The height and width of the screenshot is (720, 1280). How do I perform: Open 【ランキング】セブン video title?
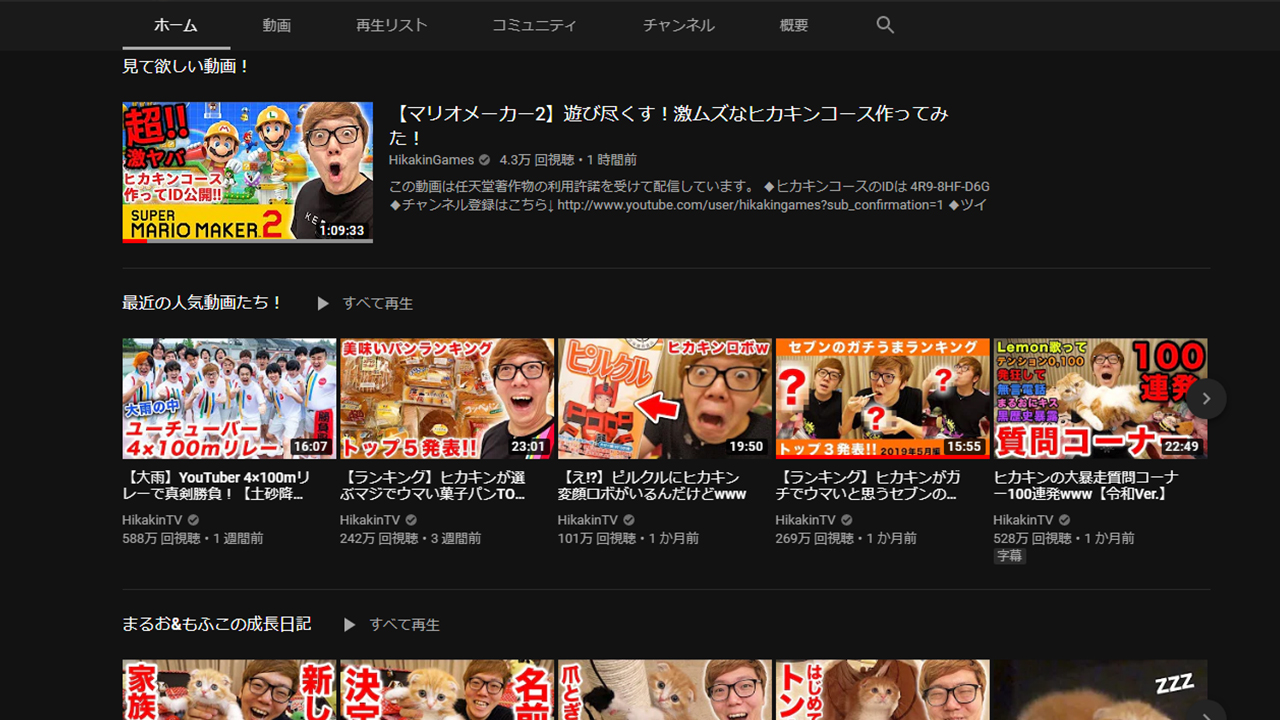(868, 486)
